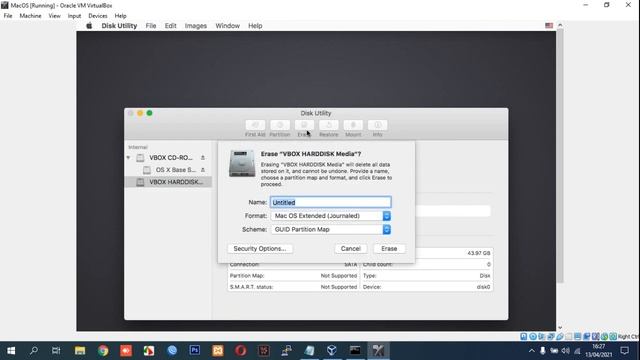The height and width of the screenshot is (360, 640).
Task: Open the Window menu
Action: pyautogui.click(x=227, y=26)
